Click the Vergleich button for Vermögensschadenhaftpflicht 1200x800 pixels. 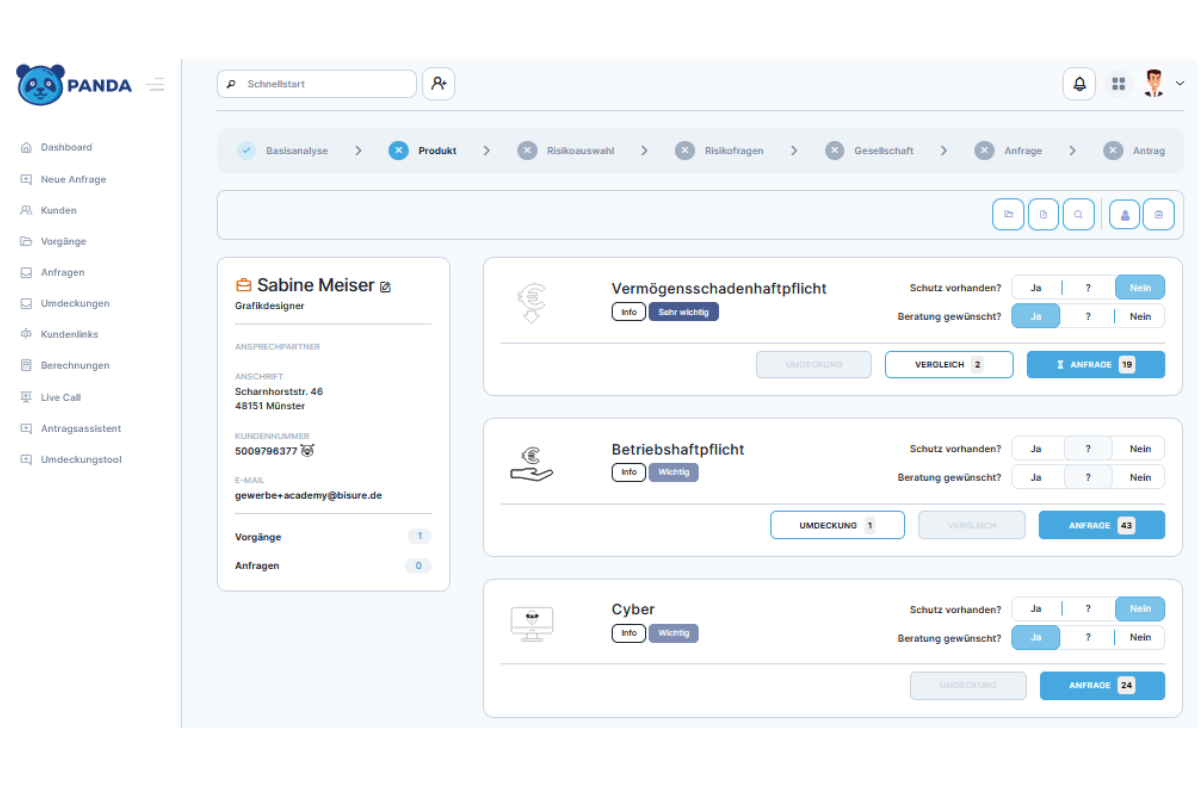948,365
